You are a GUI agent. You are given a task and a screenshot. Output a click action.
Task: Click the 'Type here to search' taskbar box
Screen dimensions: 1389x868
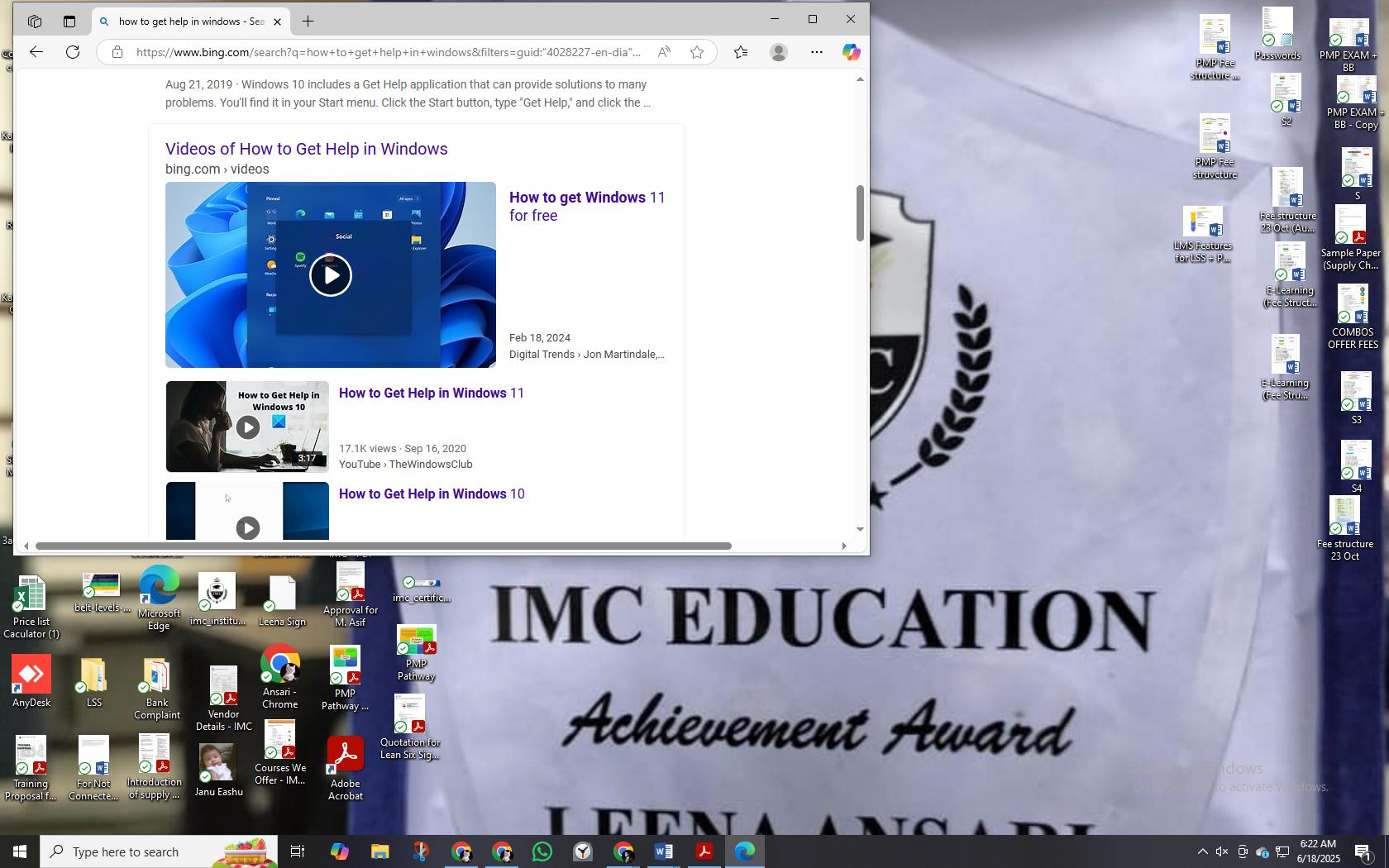pyautogui.click(x=159, y=851)
